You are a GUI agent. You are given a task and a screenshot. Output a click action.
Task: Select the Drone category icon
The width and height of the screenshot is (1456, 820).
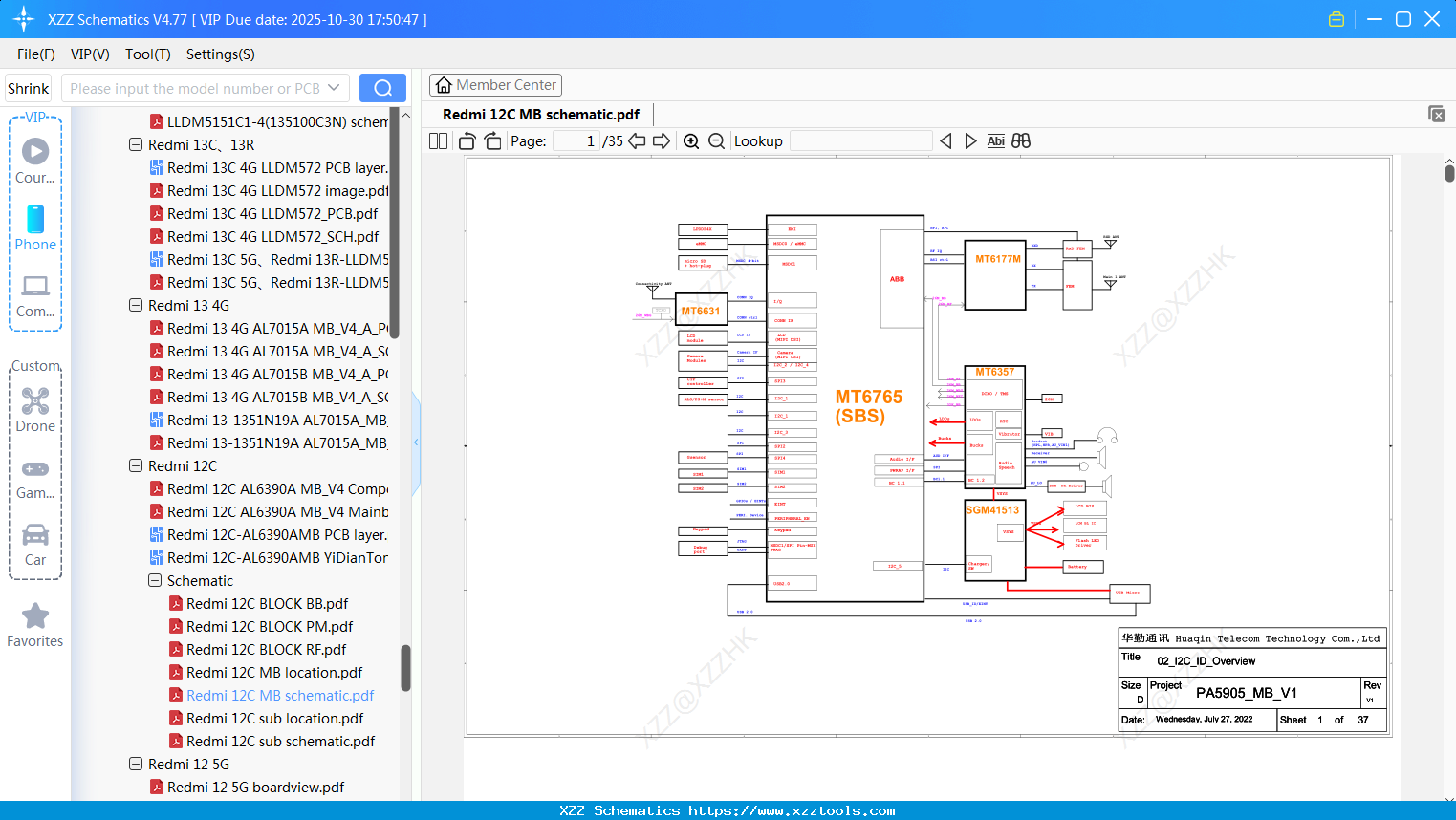pos(35,401)
